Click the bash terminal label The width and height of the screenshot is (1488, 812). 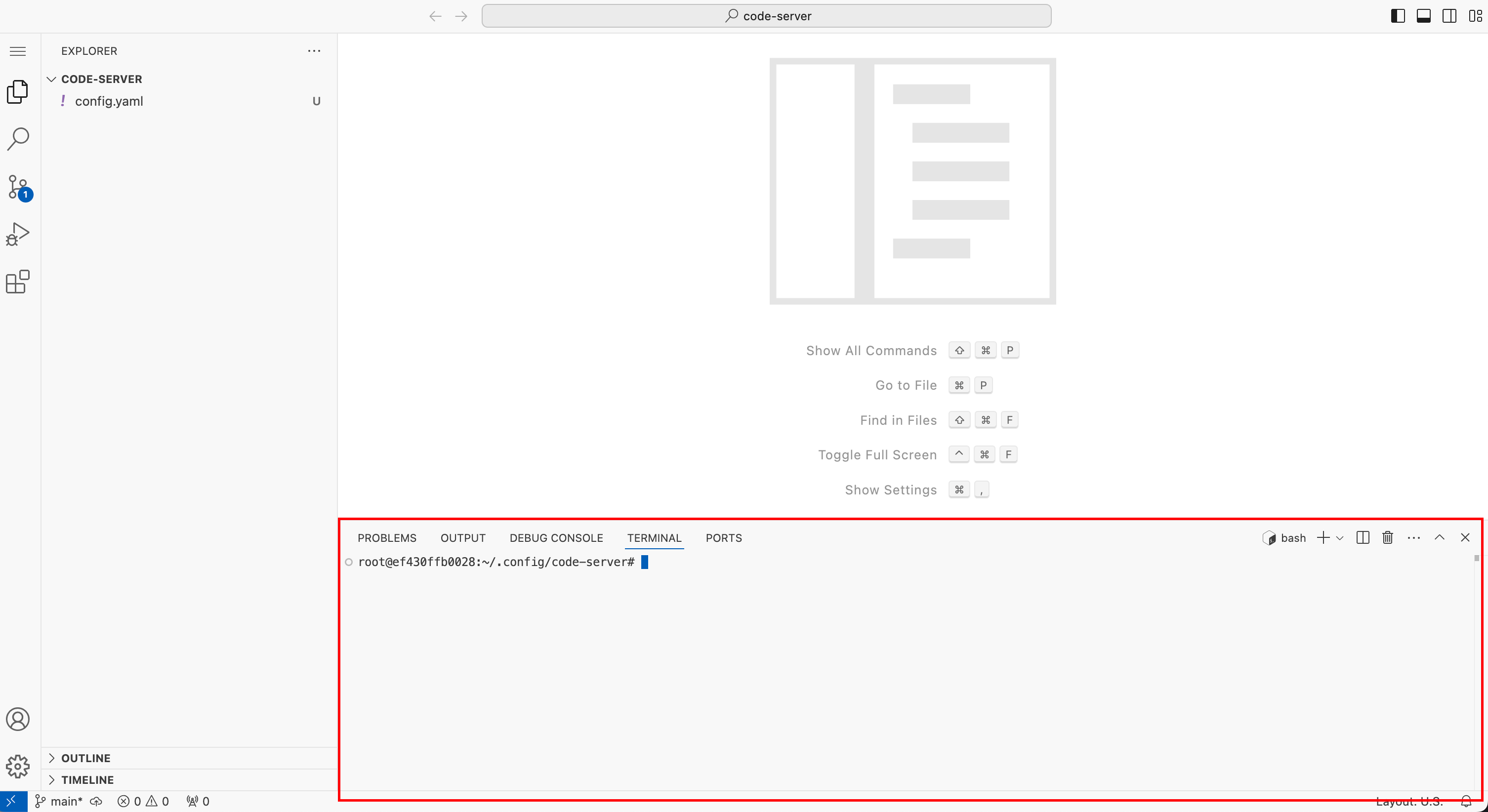pos(1284,538)
